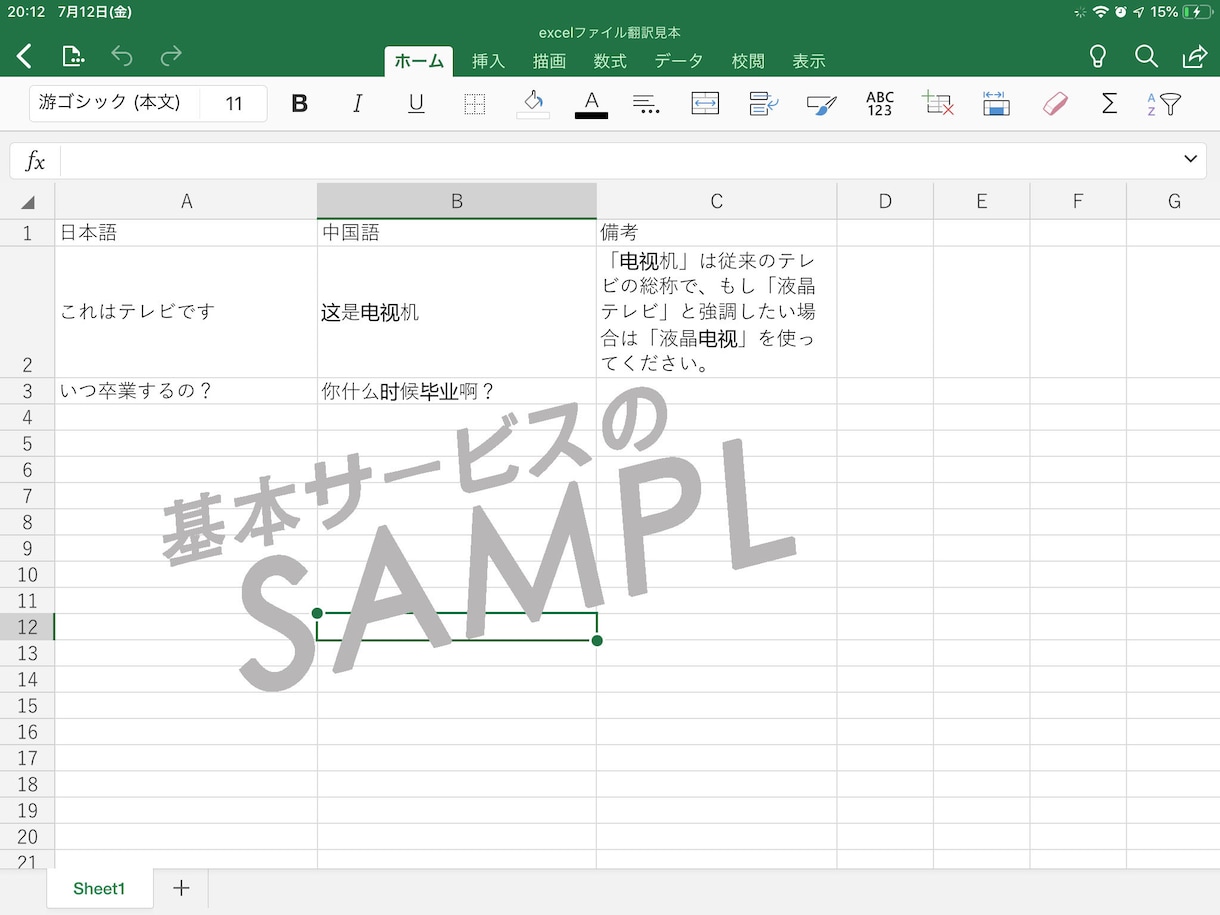Screen dimensions: 1220x915
Task: Switch to the 描画 tab
Action: (549, 61)
